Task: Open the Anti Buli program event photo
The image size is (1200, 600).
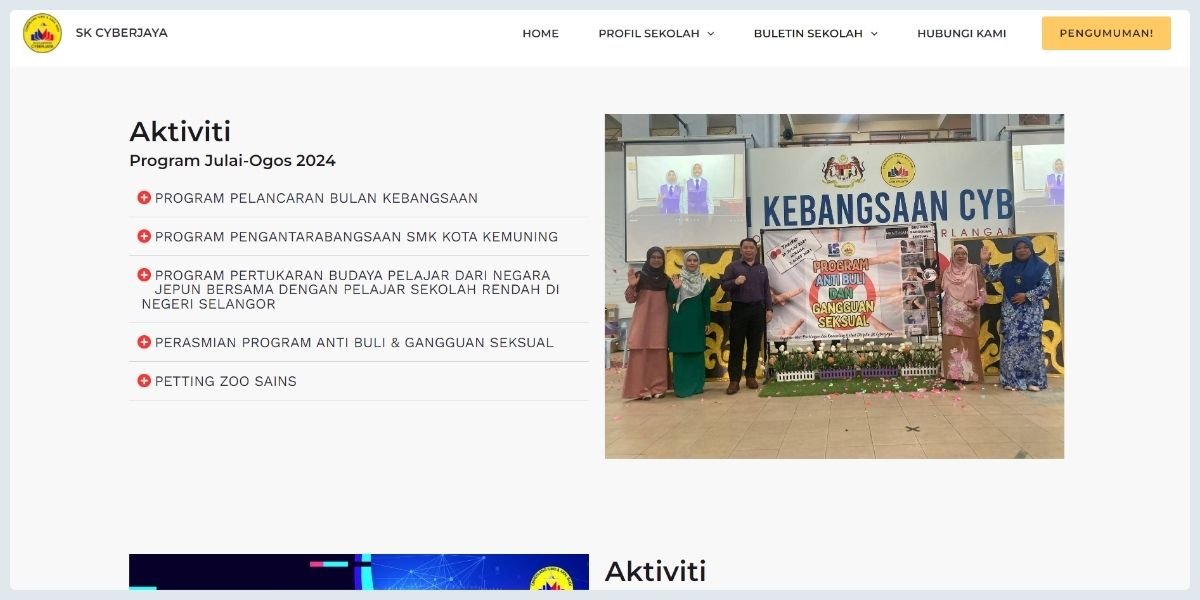Action: click(x=834, y=286)
